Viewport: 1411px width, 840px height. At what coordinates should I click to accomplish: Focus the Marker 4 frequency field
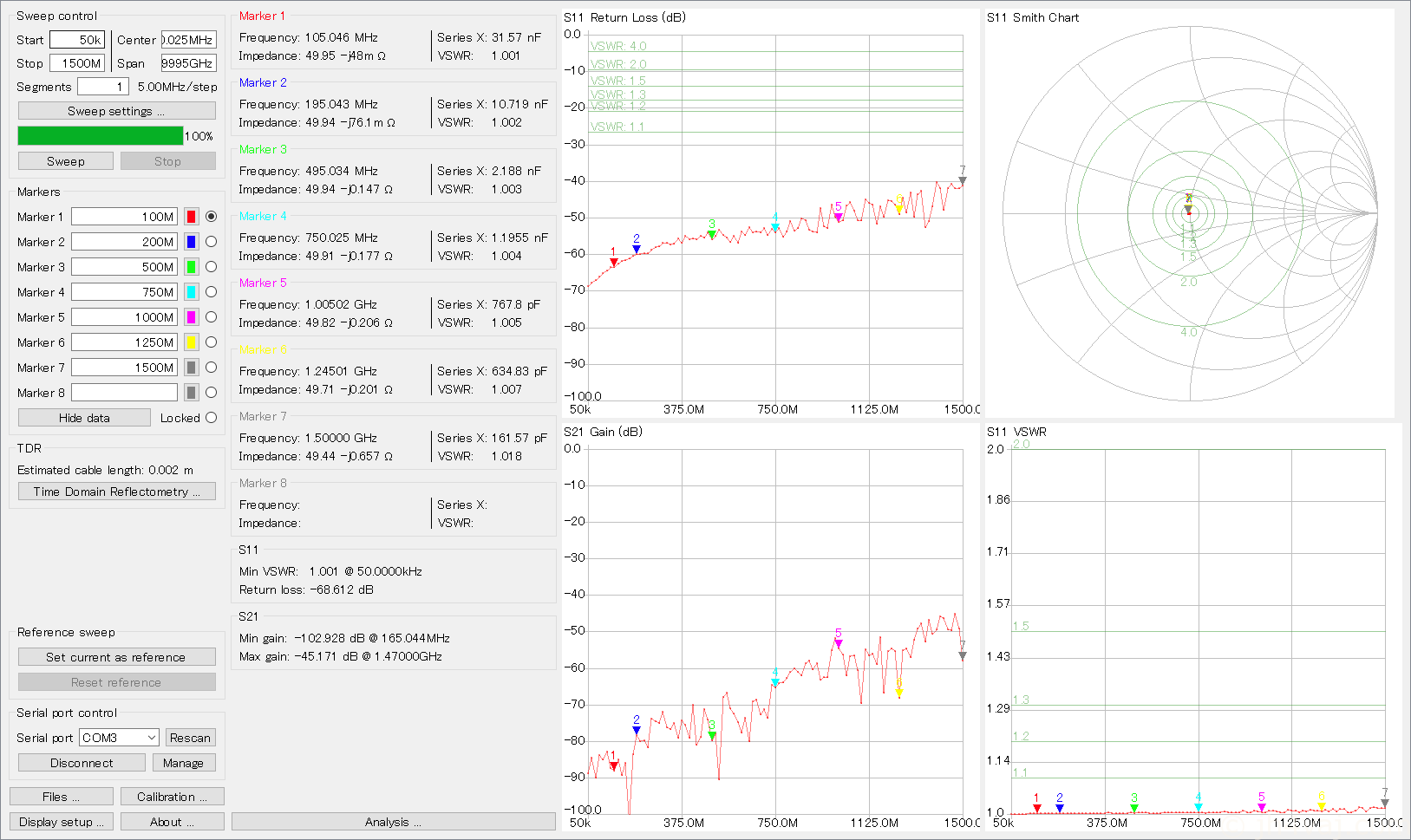[124, 292]
